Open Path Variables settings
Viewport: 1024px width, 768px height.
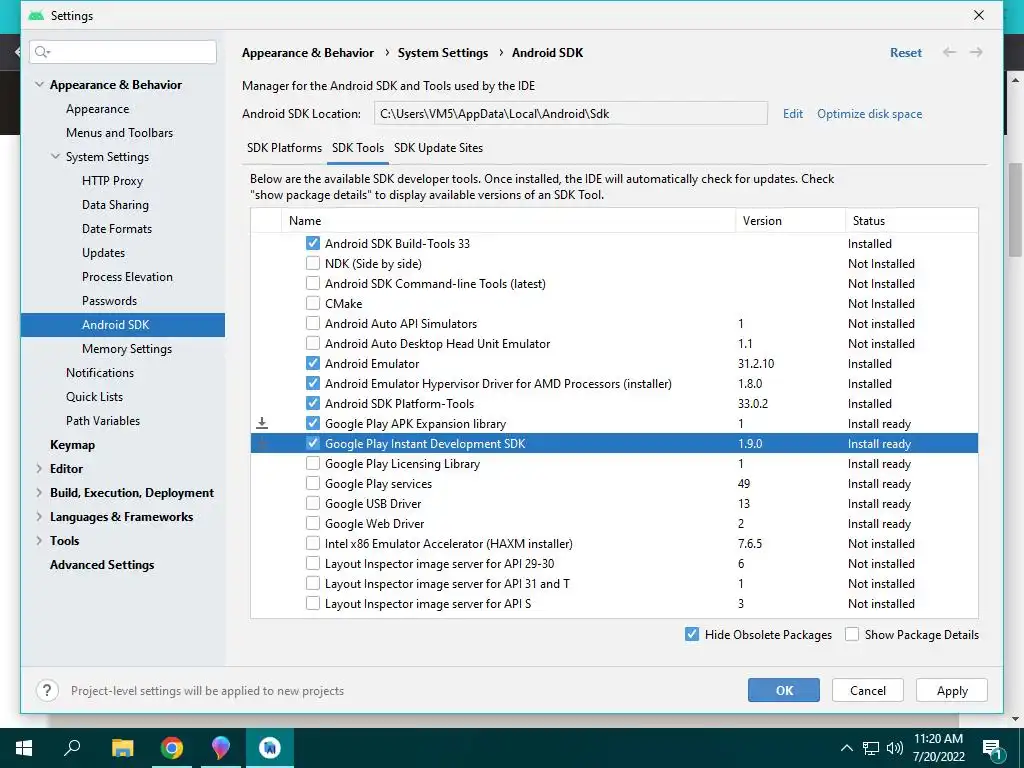[x=103, y=421]
